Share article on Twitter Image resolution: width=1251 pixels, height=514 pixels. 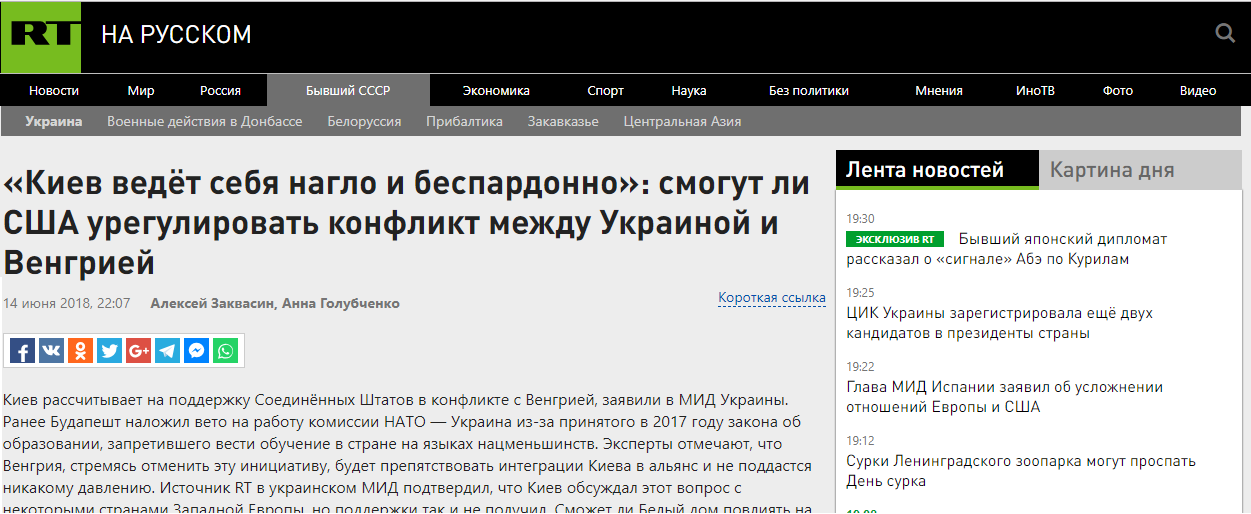click(109, 350)
